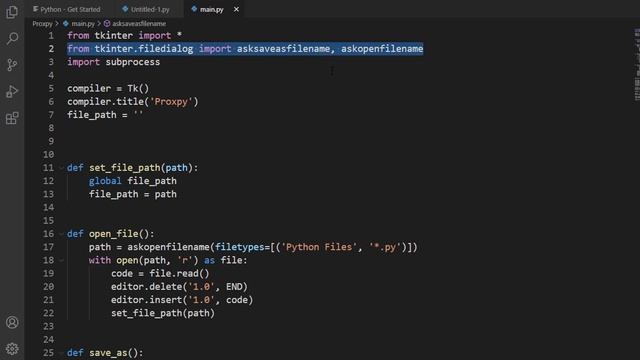Click 'code = file.read()' on line 19
Viewport: 640px width, 360px height.
pos(160,273)
